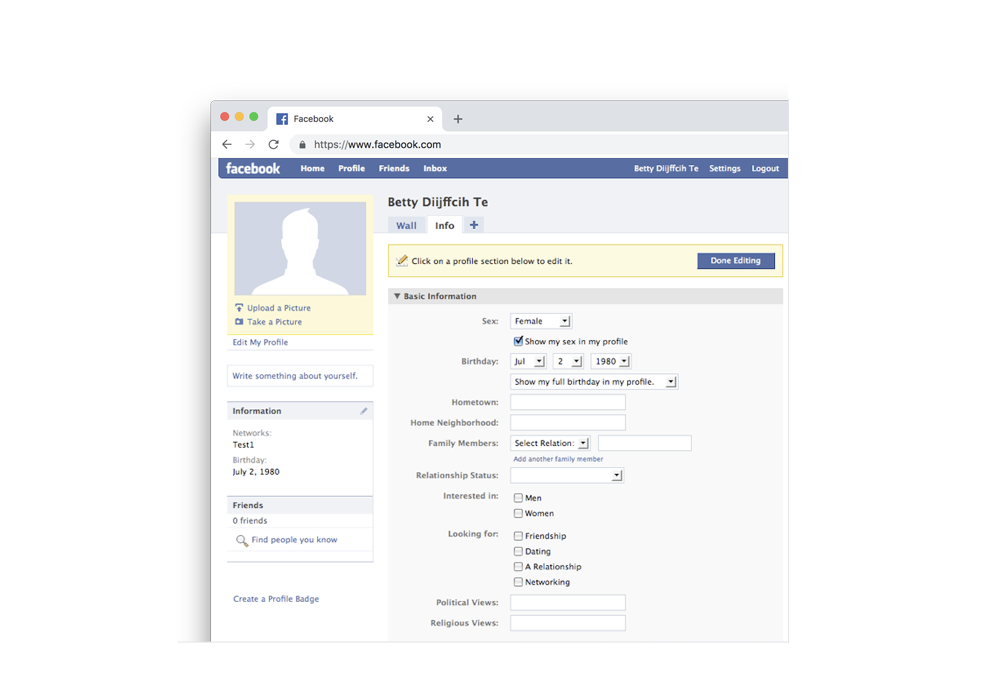Screen dimensions: 1000x700
Task: Click the Hometown input field
Action: 568,402
